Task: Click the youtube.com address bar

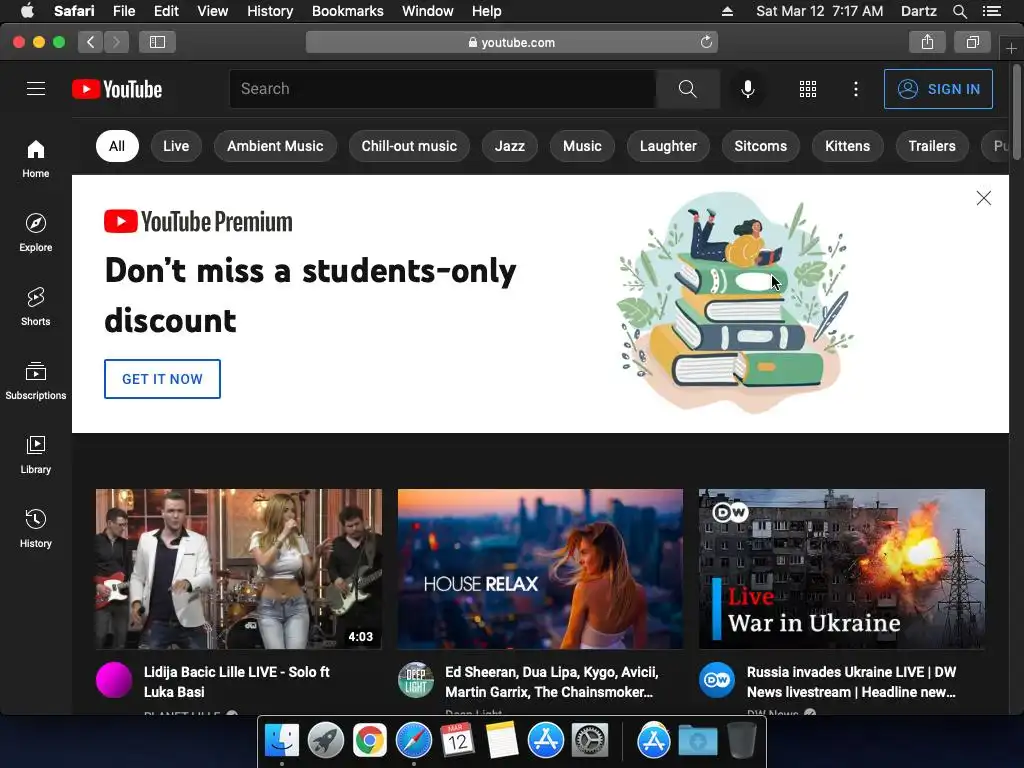Action: coord(511,42)
